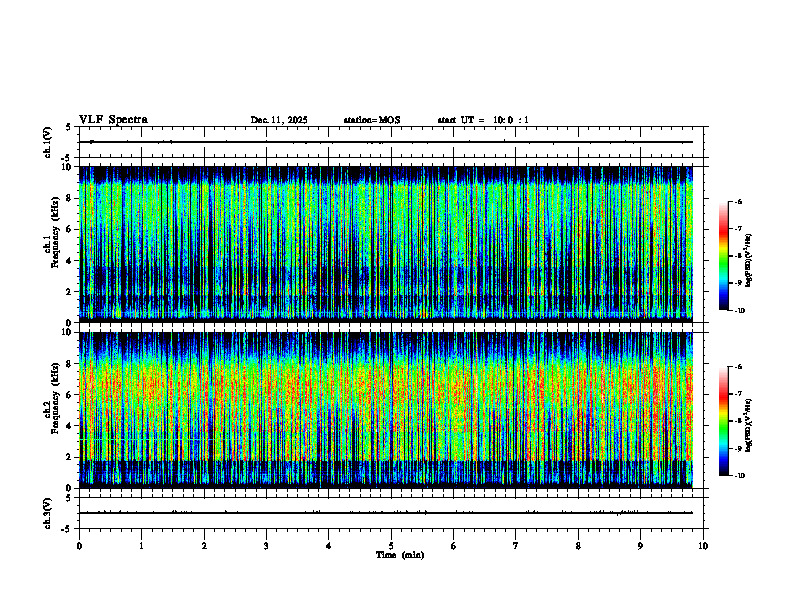Image resolution: width=792 pixels, height=612 pixels.
Task: Select the ch.1 color bar log(PSD) label
Action: click(748, 261)
